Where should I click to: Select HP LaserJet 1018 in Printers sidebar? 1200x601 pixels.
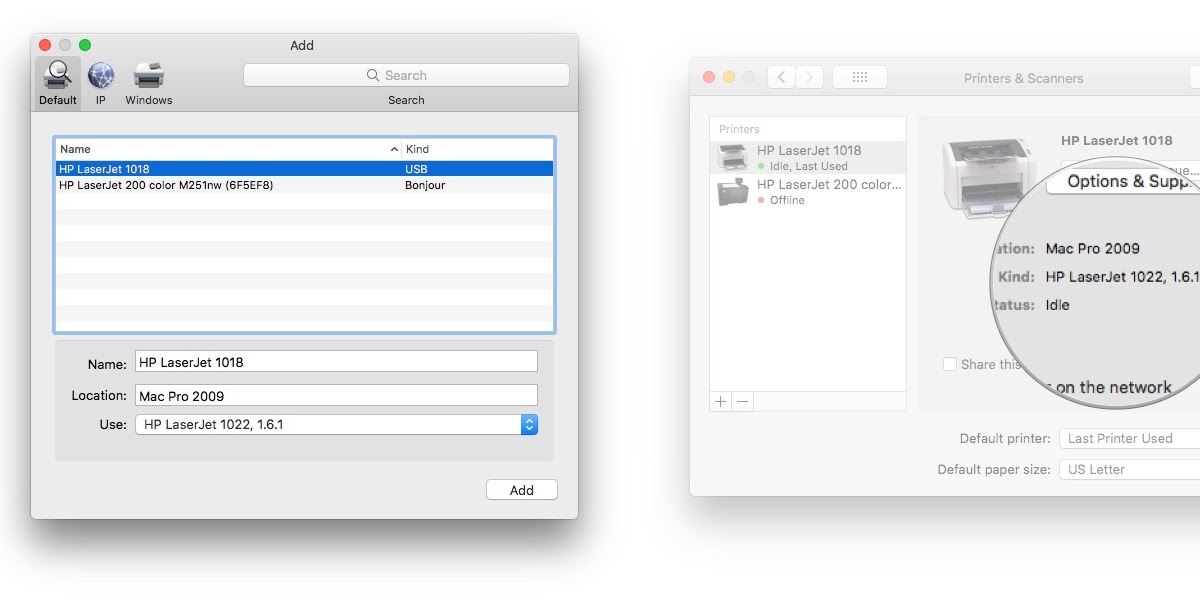coord(808,157)
